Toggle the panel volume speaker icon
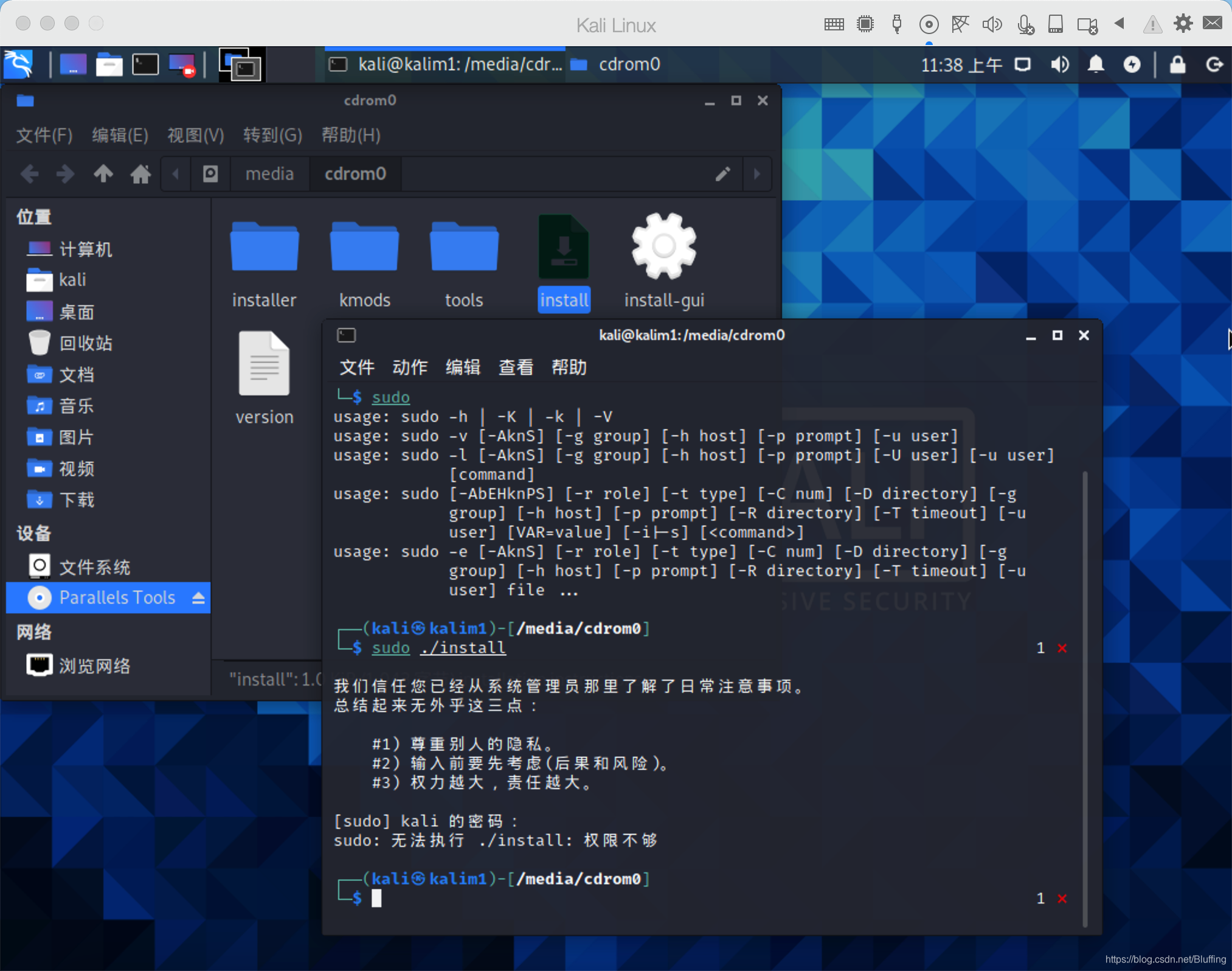Image resolution: width=1232 pixels, height=971 pixels. tap(1059, 64)
